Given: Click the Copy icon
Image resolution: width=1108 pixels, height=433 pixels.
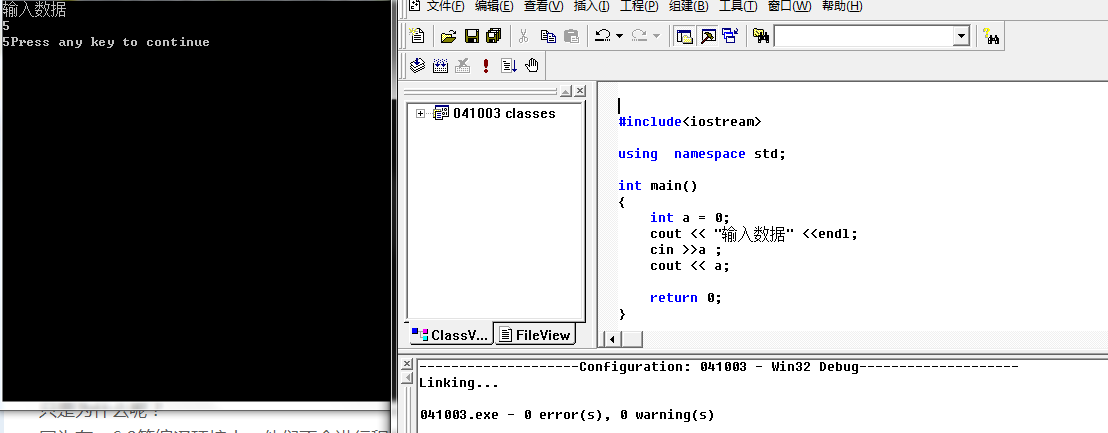Looking at the screenshot, I should [548, 36].
